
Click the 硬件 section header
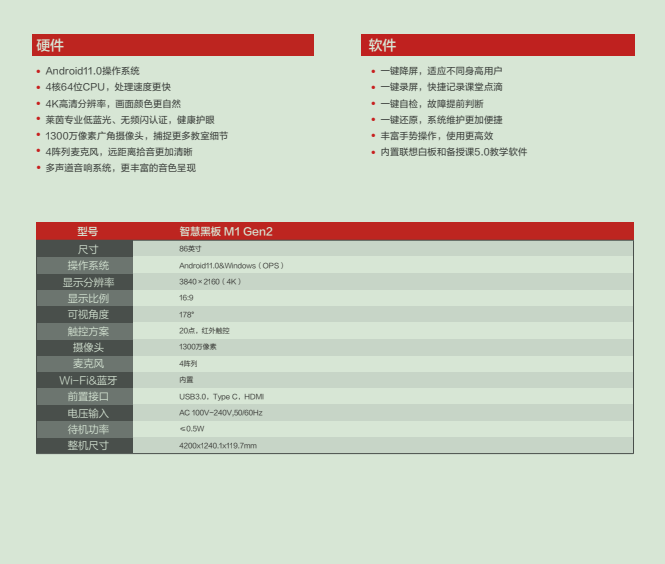[173, 45]
